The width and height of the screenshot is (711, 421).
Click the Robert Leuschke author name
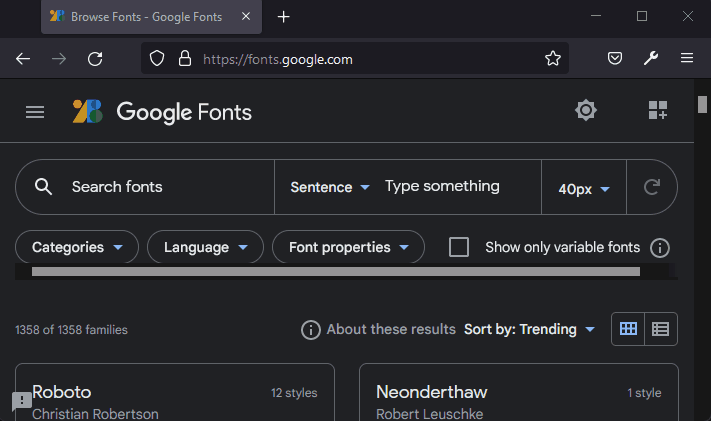(x=429, y=414)
